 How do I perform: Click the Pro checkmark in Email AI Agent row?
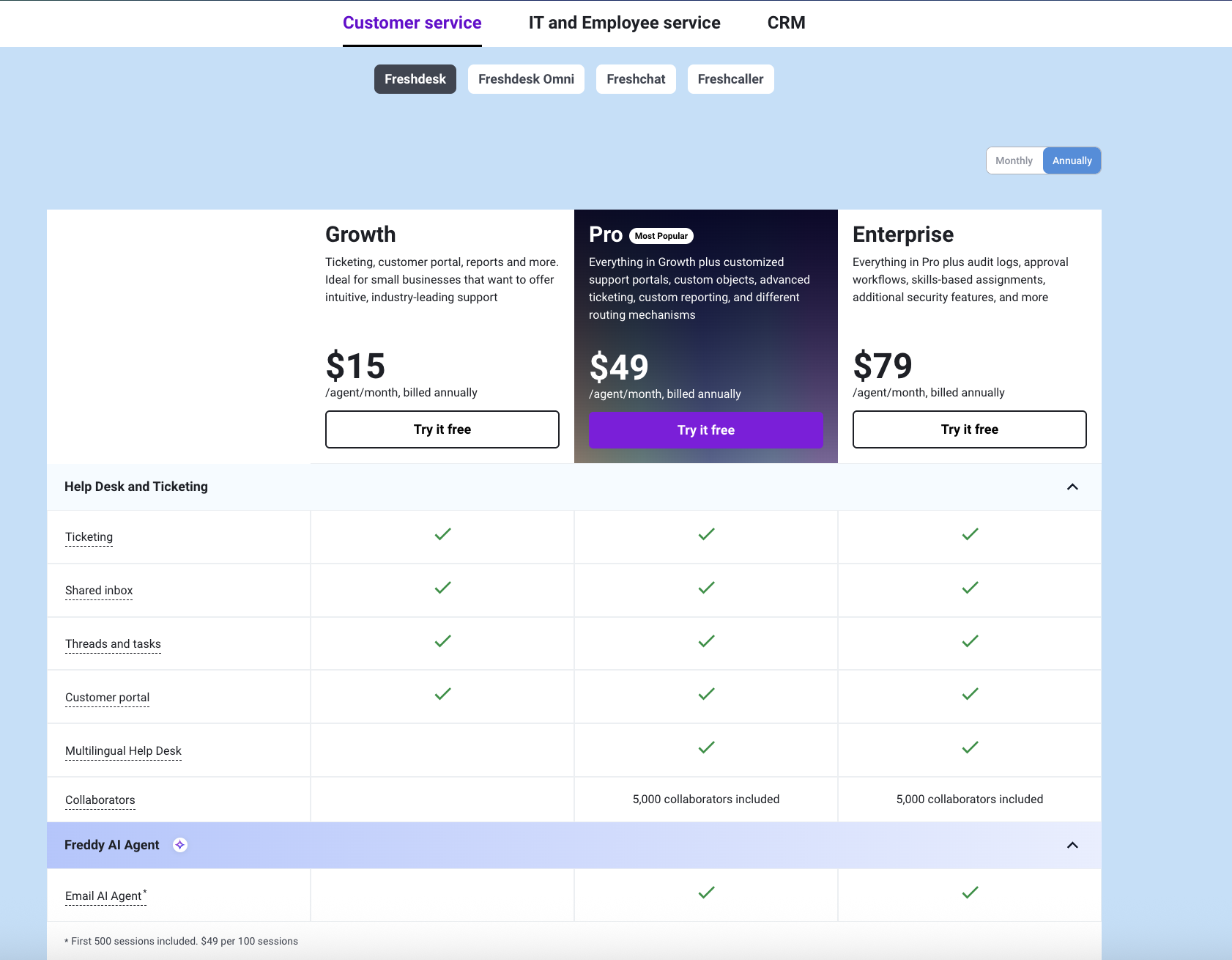(x=706, y=893)
